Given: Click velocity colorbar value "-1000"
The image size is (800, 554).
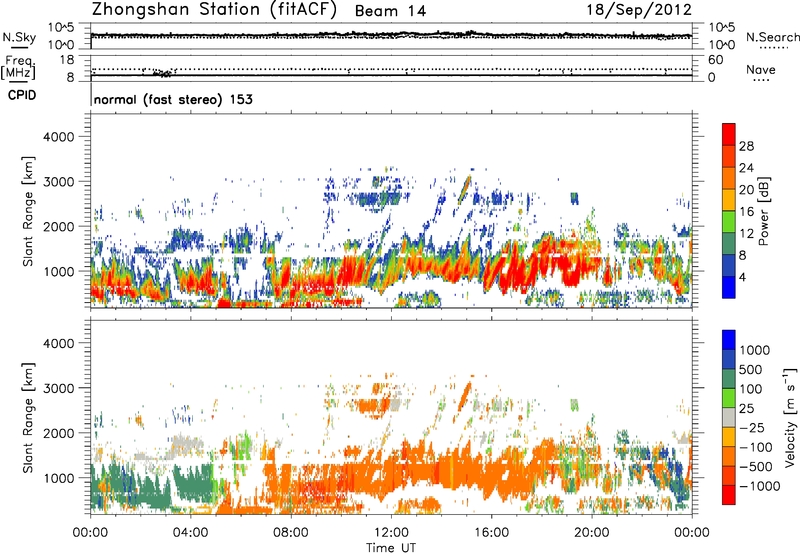Looking at the screenshot, I should pos(759,486).
